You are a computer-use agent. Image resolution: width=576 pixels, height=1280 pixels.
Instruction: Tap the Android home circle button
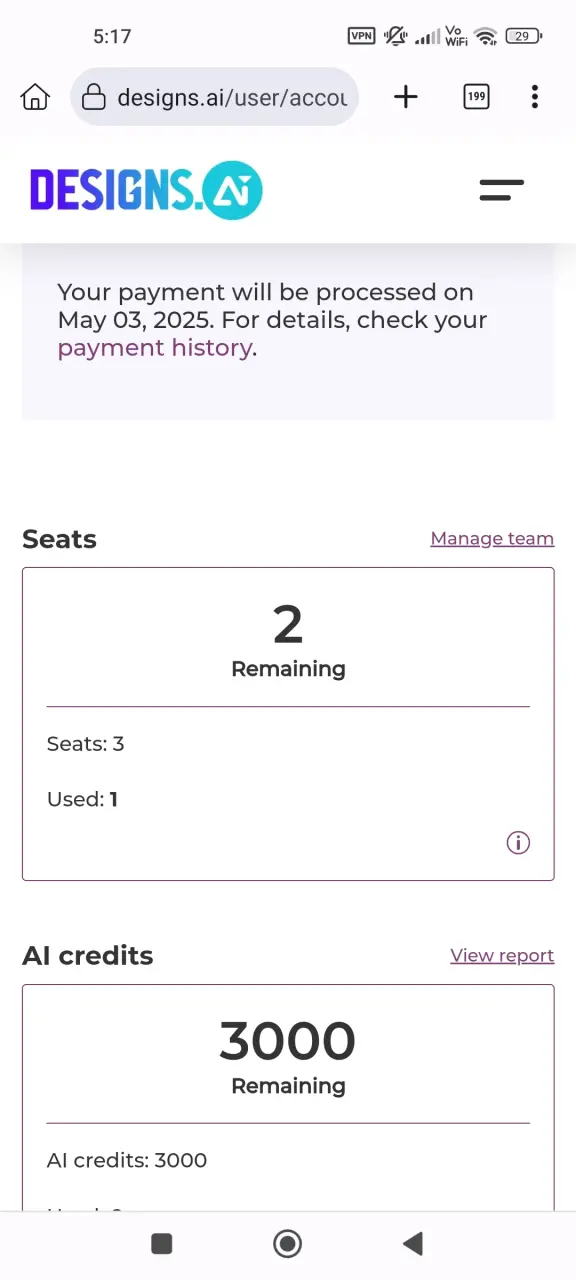(x=288, y=1243)
